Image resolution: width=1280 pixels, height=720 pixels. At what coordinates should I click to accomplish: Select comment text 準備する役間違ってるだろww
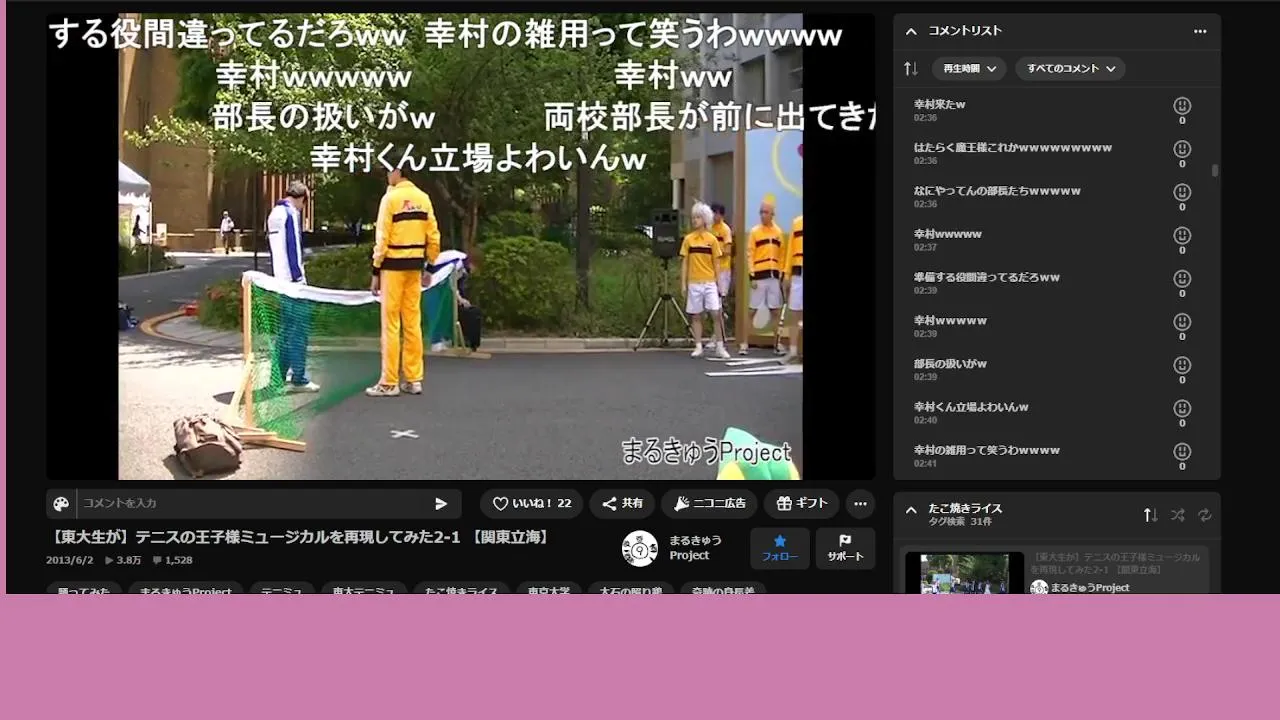click(986, 277)
